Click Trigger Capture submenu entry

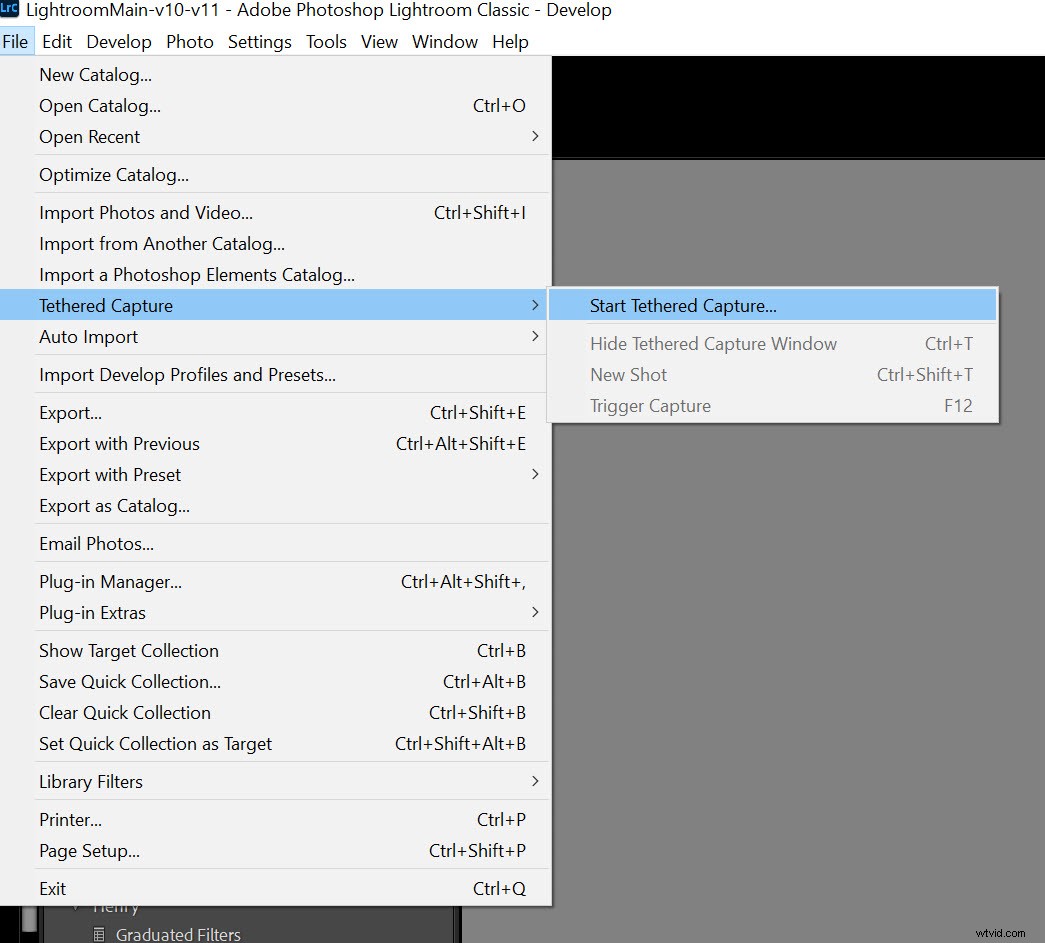(772, 406)
